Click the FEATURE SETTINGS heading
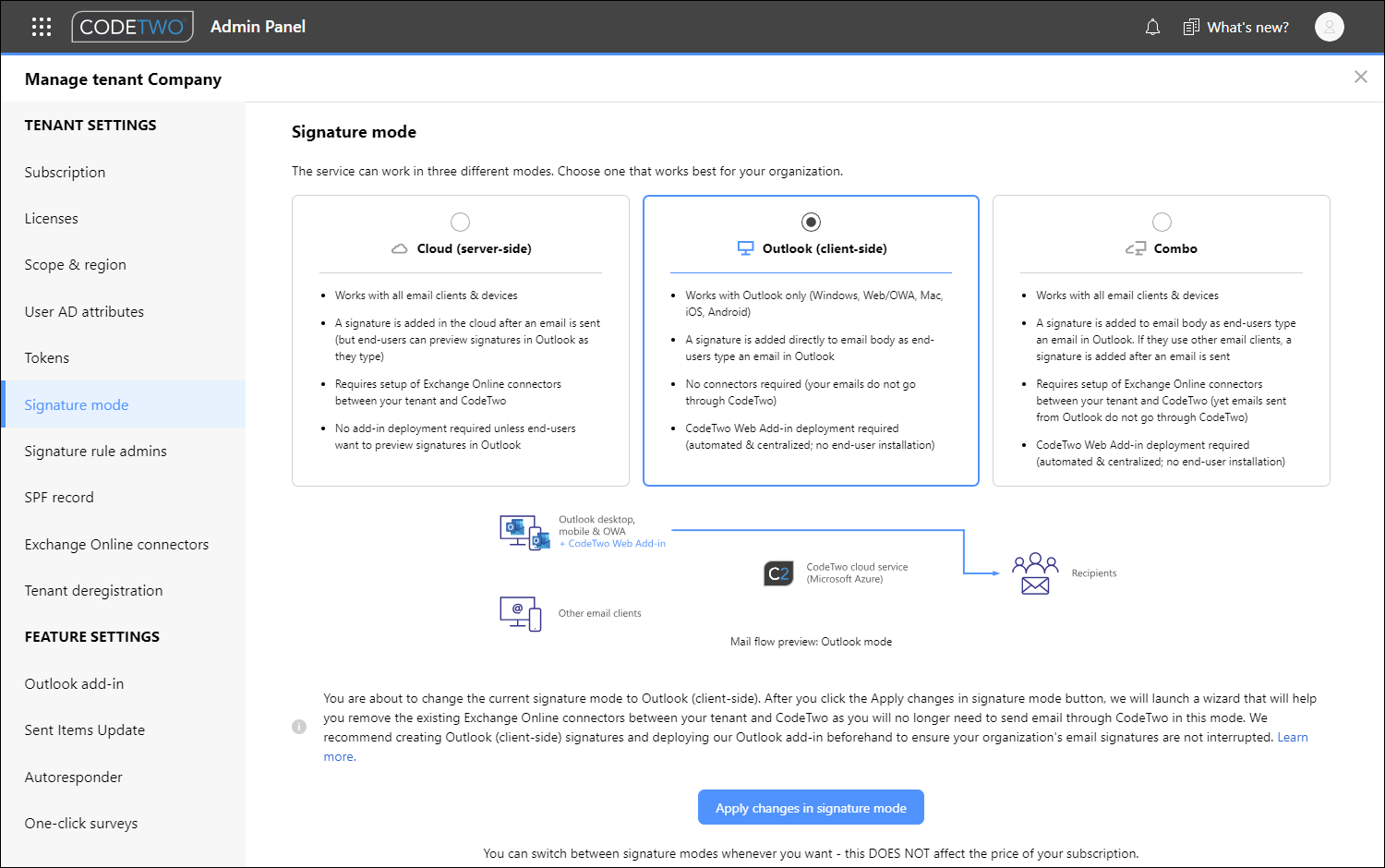This screenshot has width=1385, height=868. [x=92, y=636]
